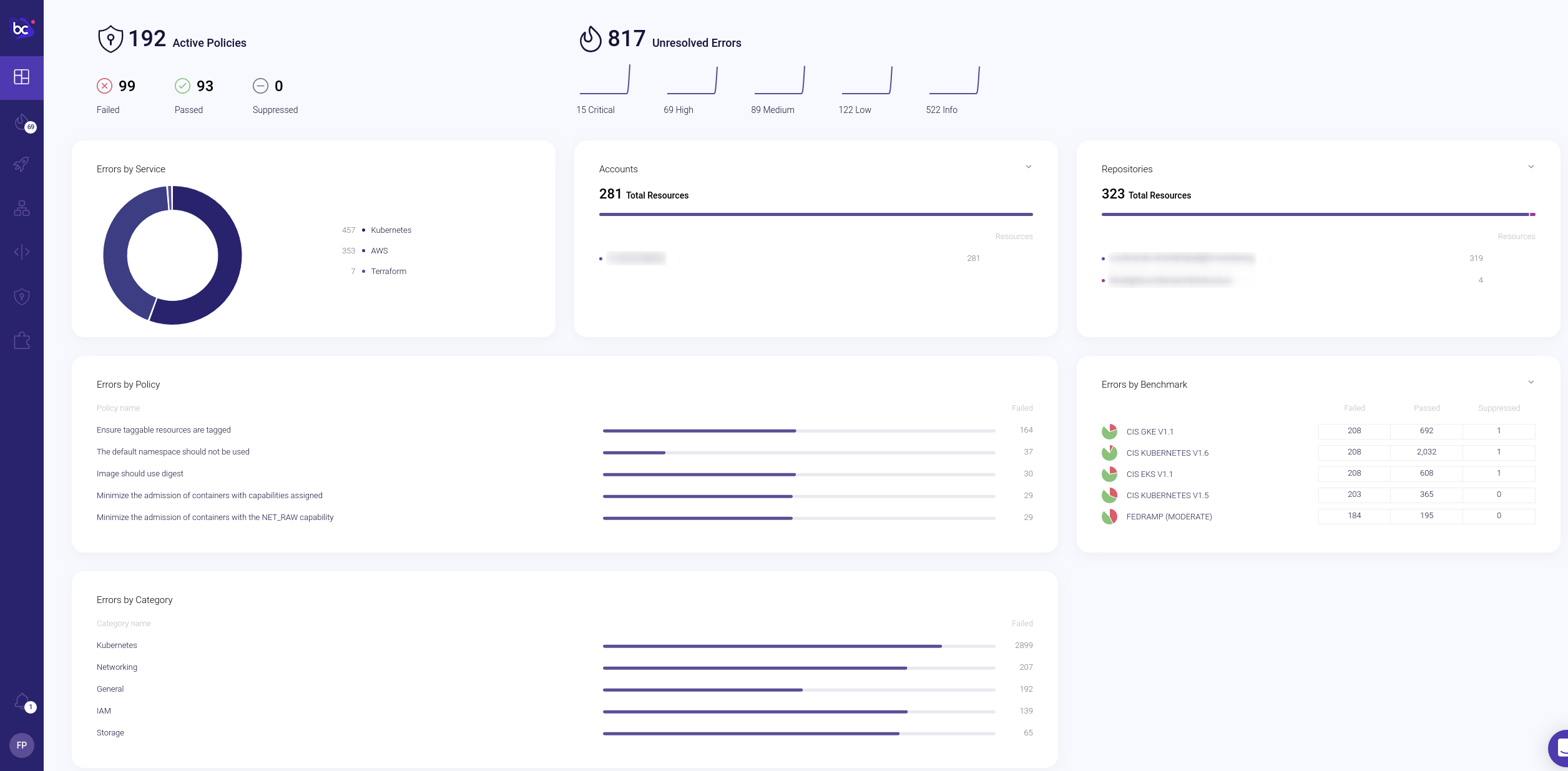Open the shield policies icon in sidebar
The height and width of the screenshot is (771, 1568).
coord(22,296)
